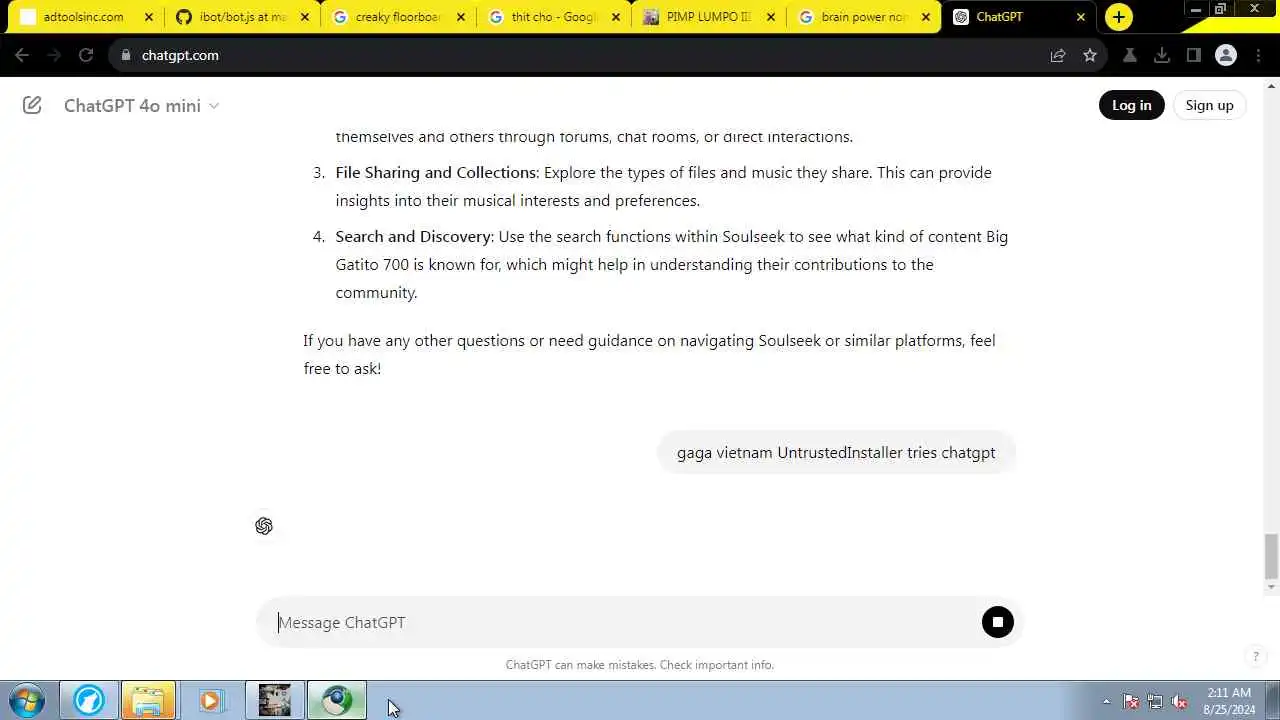Screen dimensions: 1280x720
Task: Open the picture thumbnail taskbar app
Action: [274, 700]
